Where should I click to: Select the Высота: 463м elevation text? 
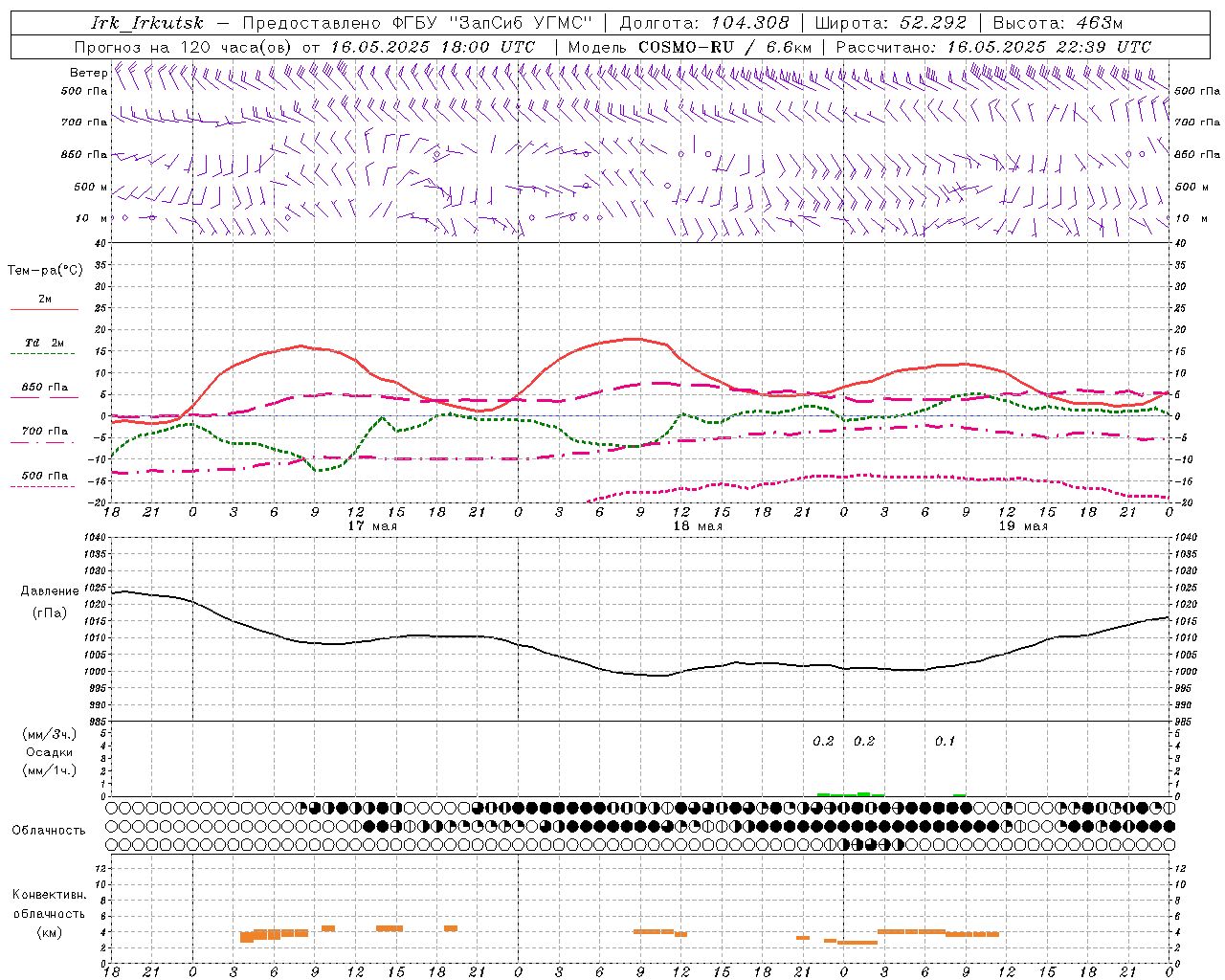1058,23
